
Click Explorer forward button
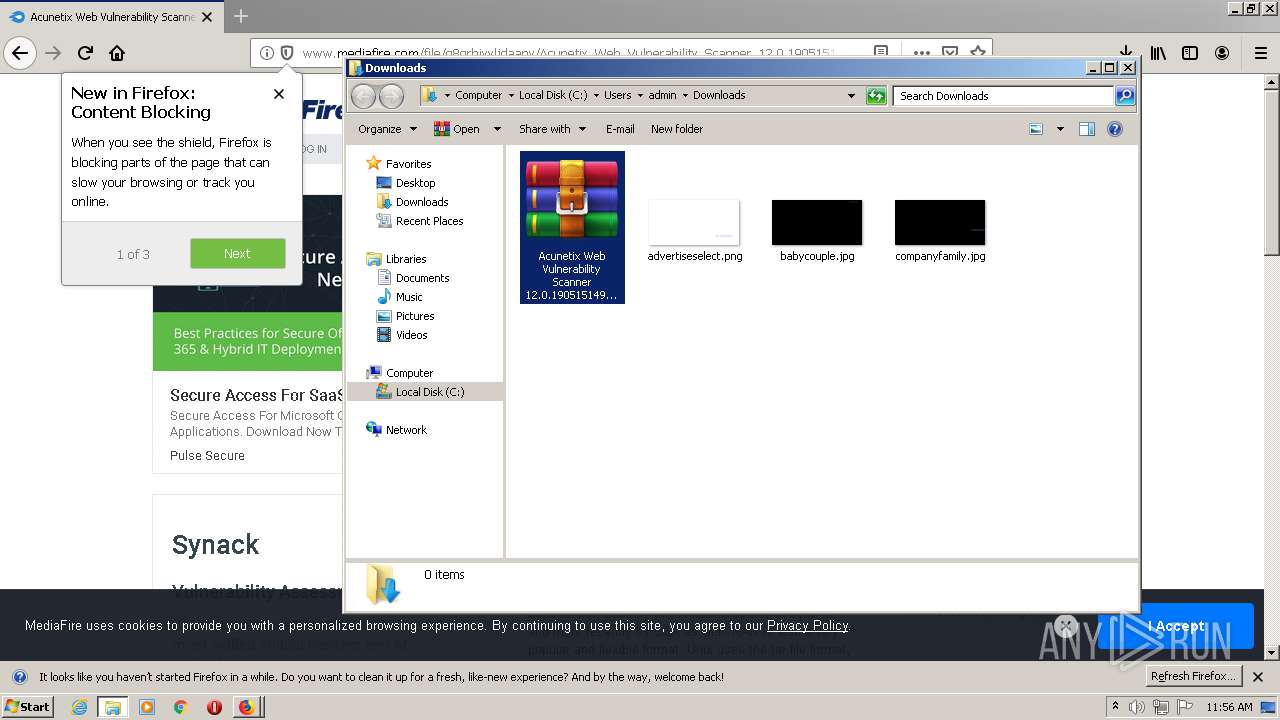click(392, 96)
